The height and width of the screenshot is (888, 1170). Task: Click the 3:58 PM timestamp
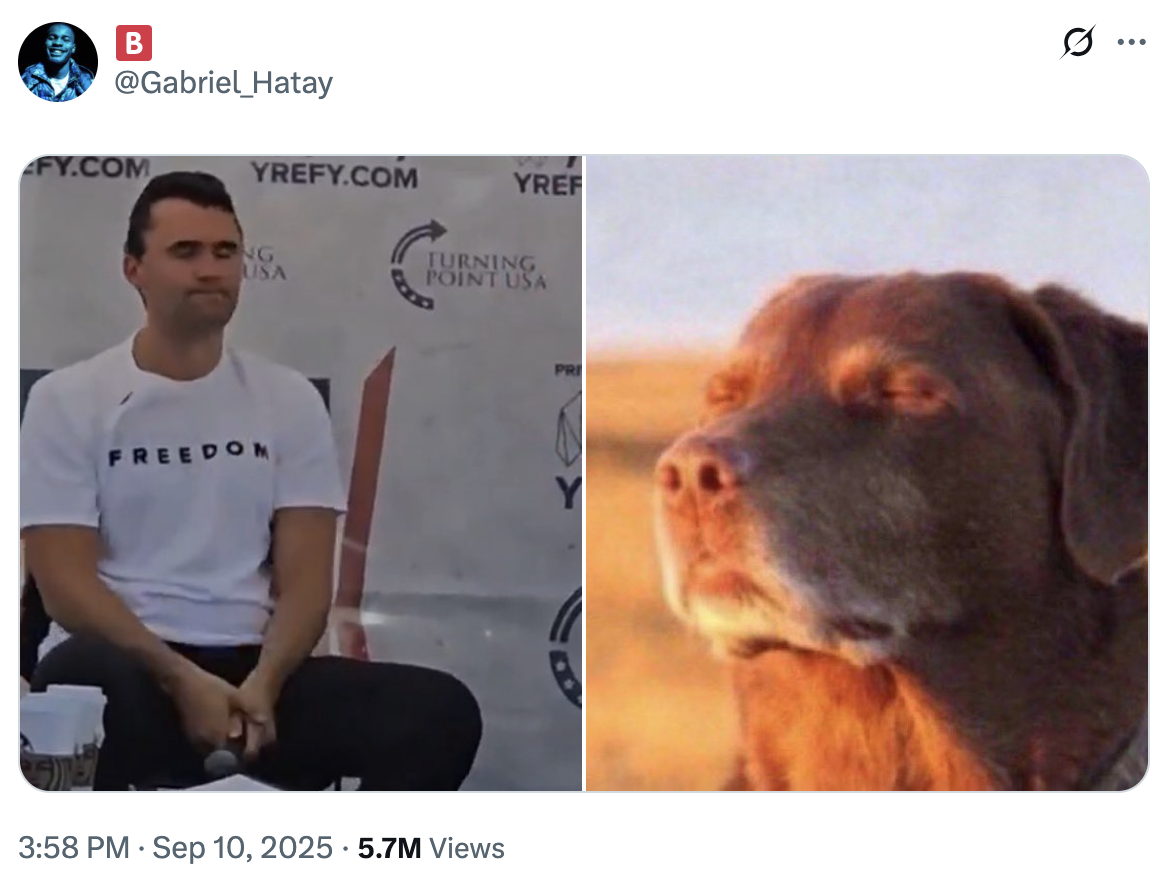point(74,848)
